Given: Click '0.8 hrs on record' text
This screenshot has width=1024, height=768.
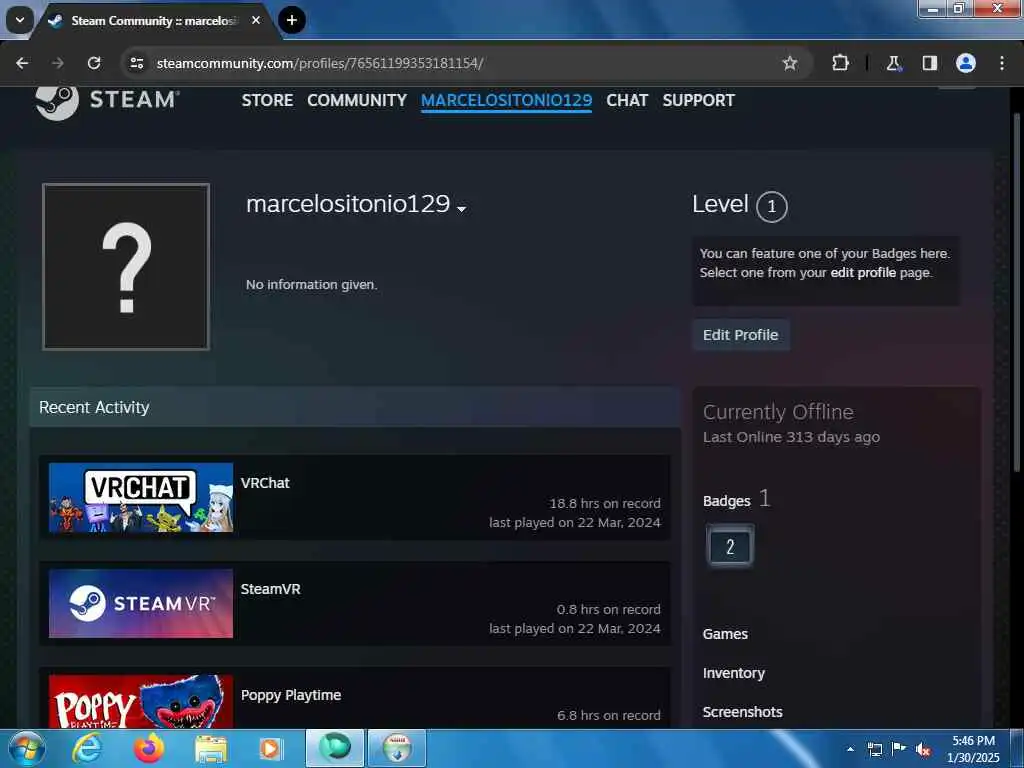Looking at the screenshot, I should click(x=608, y=609).
